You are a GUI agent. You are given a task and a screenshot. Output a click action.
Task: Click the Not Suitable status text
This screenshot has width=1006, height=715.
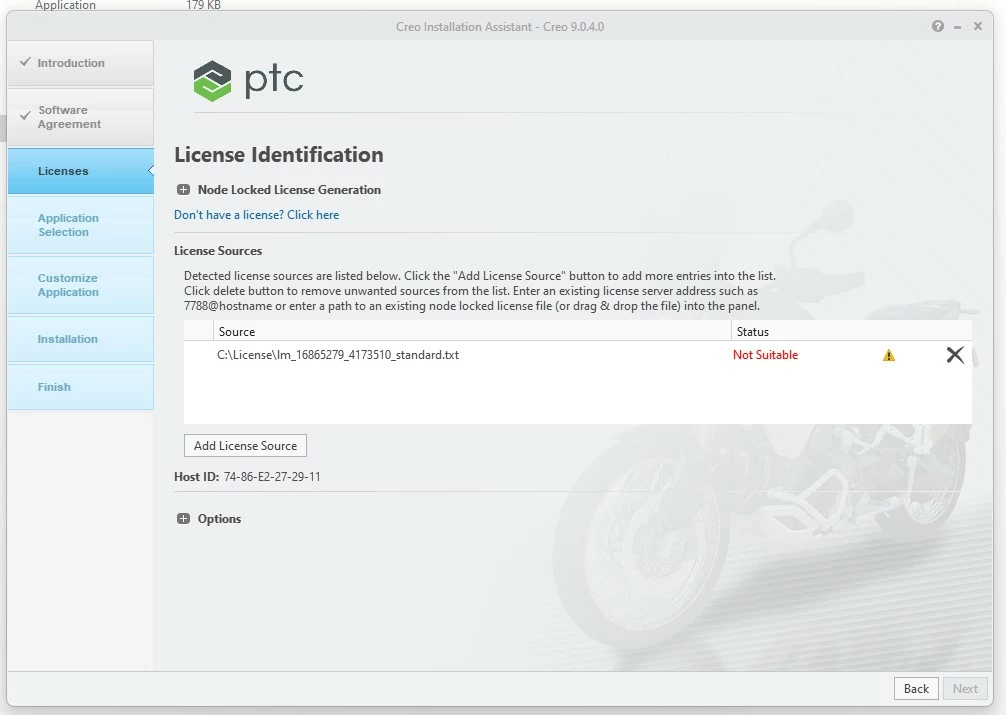tap(765, 355)
